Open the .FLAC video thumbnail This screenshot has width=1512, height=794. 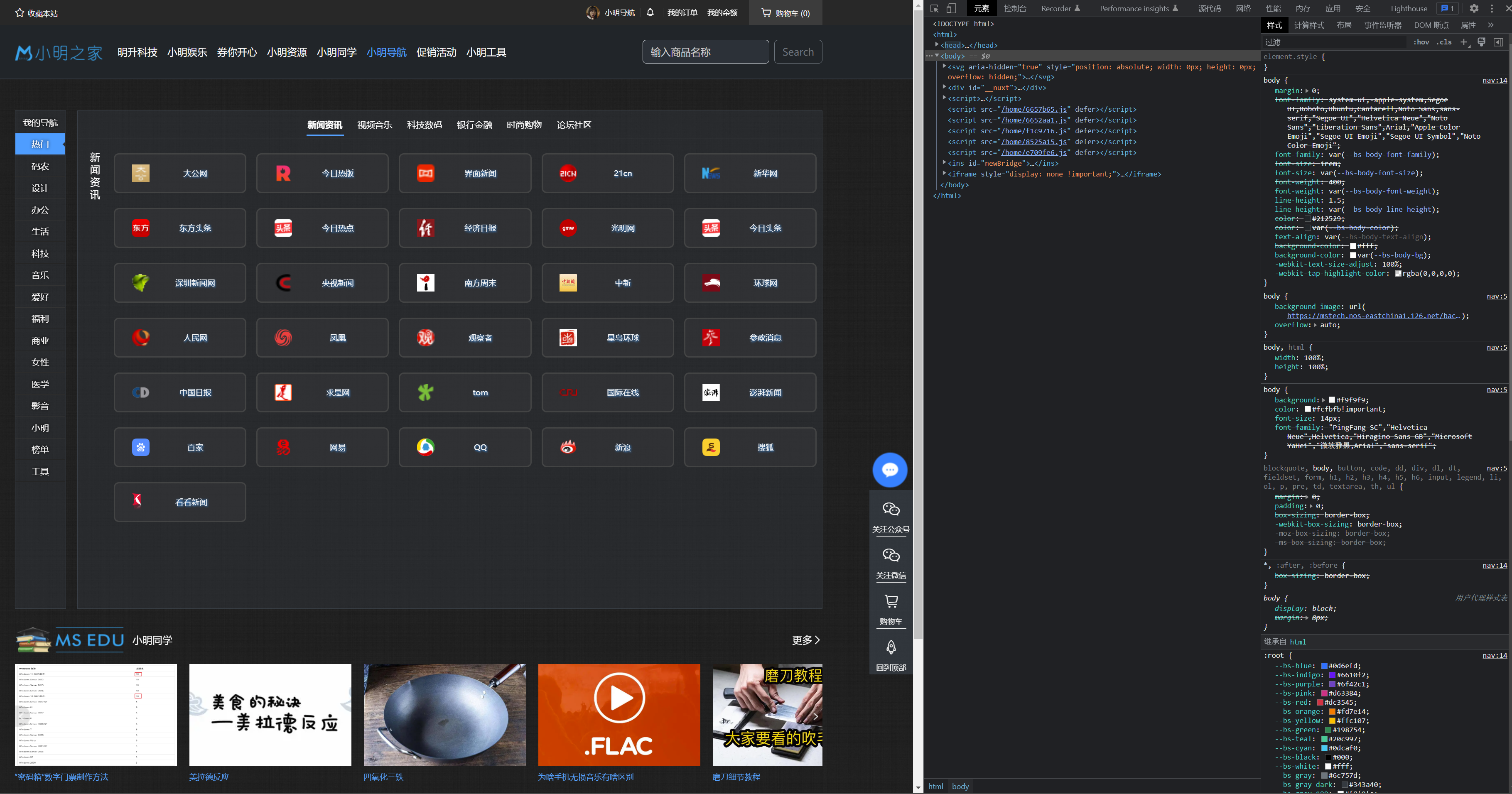619,715
